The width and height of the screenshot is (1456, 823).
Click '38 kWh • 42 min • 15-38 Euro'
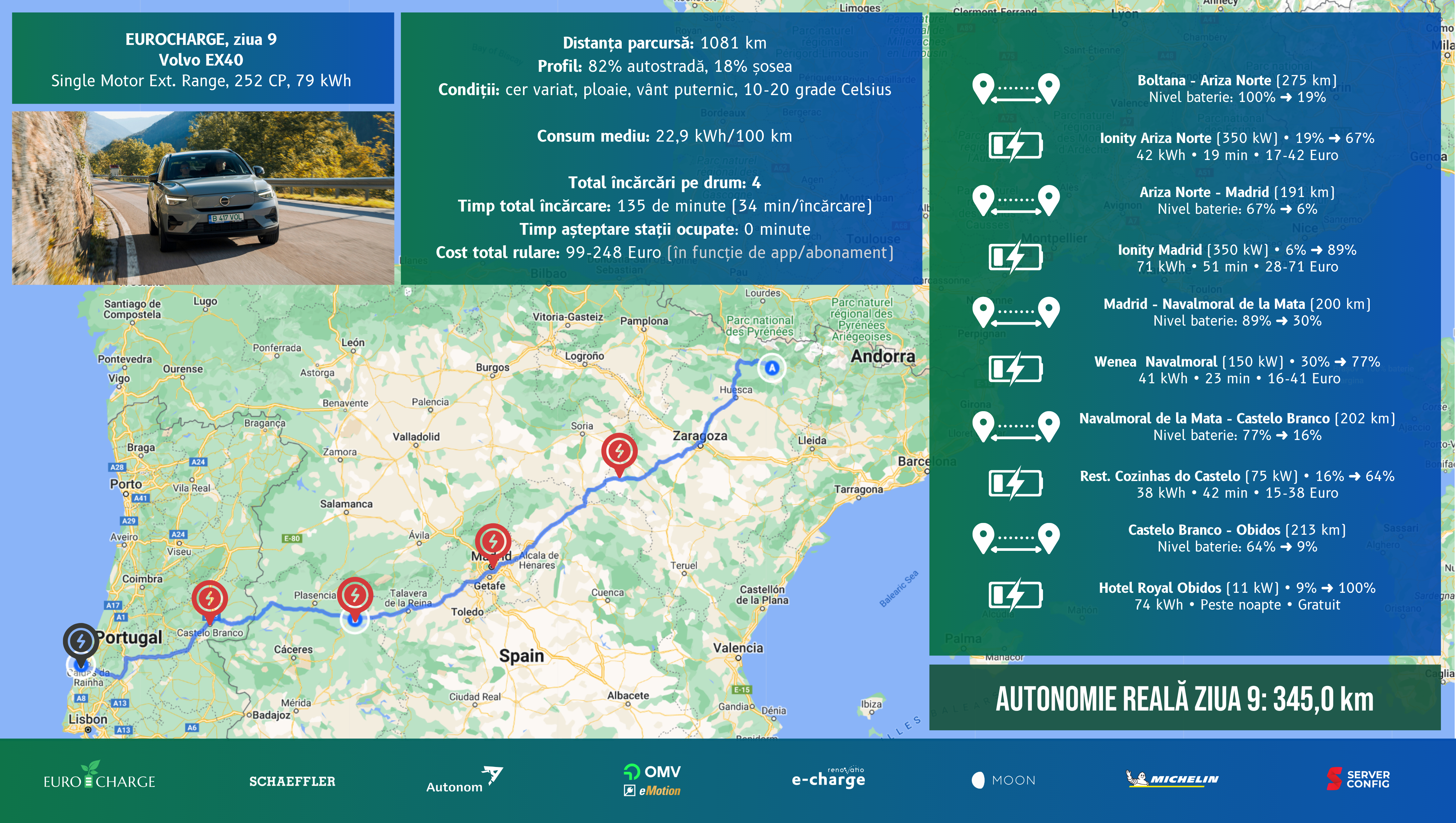coord(1237,493)
